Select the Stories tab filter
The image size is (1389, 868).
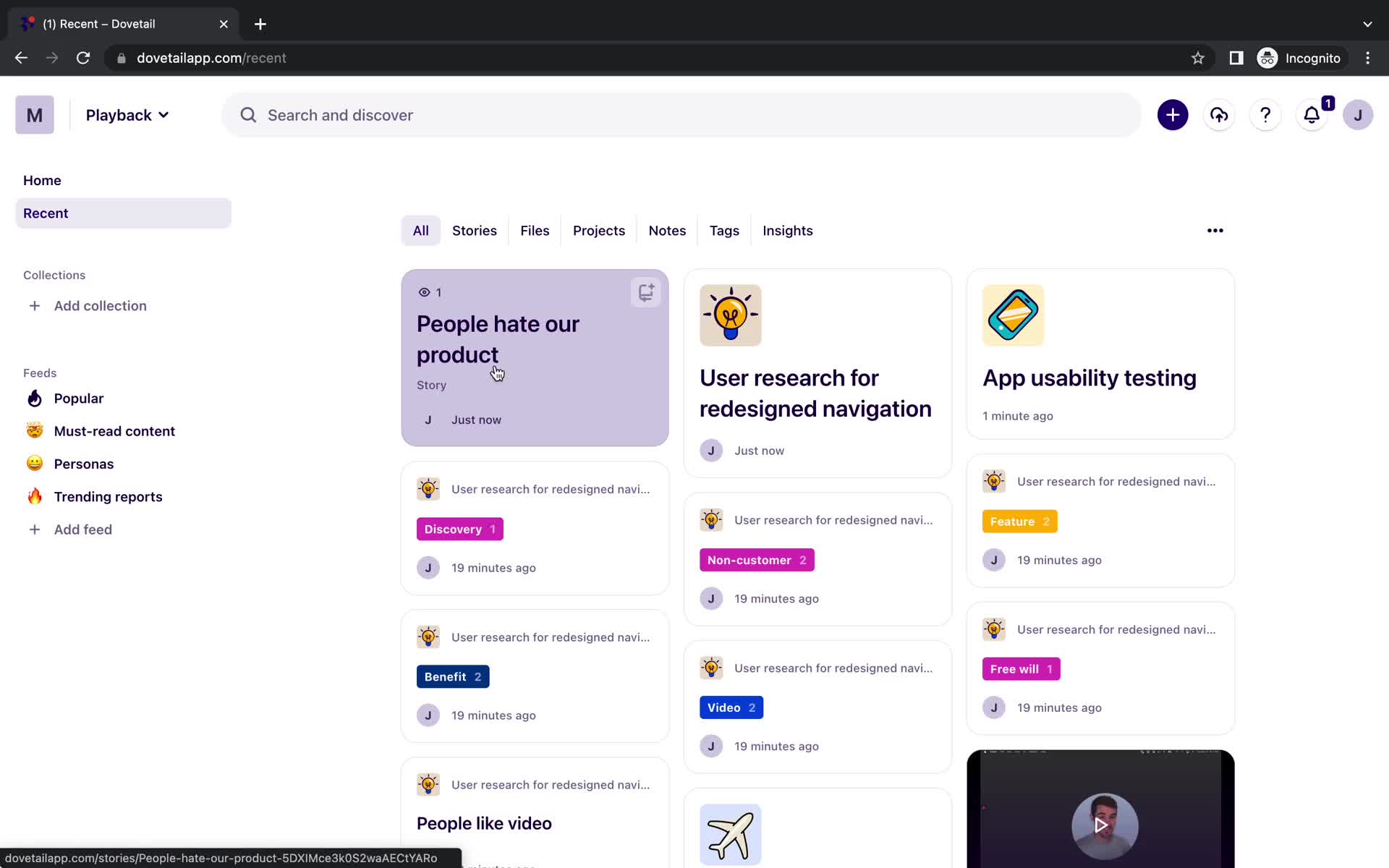[474, 230]
